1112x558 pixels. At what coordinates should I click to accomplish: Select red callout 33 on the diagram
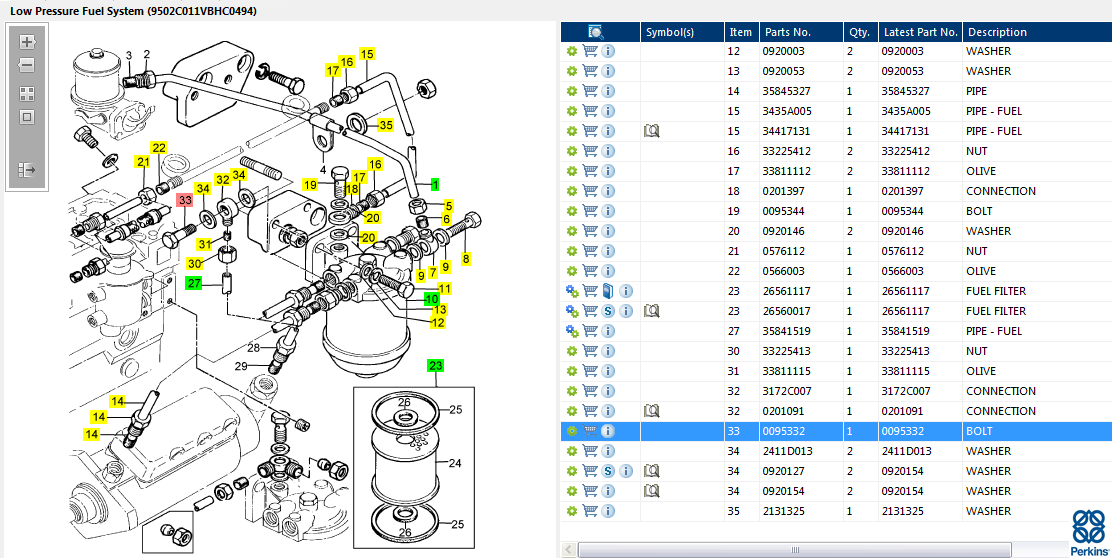tap(185, 200)
